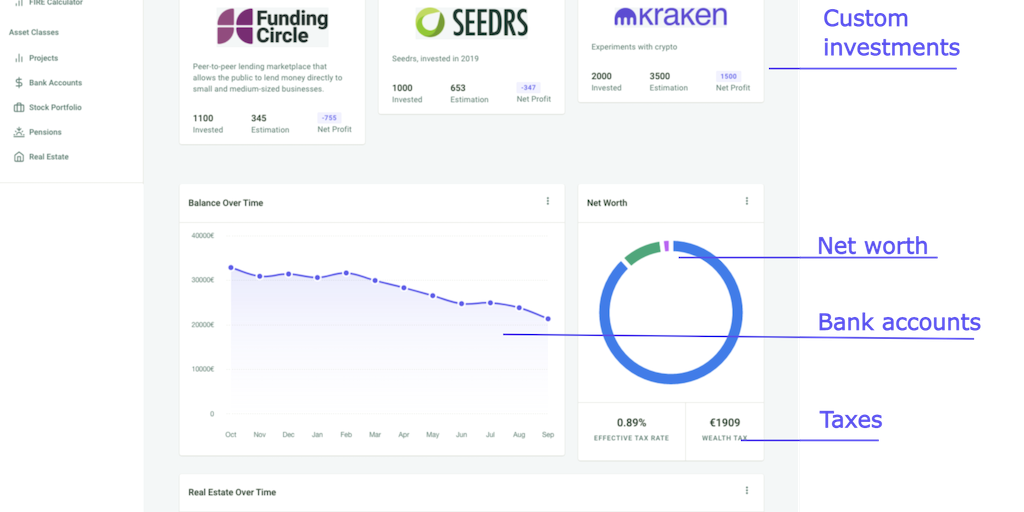The height and width of the screenshot is (512, 1024).
Task: Open Balance Over Time options menu
Action: click(548, 201)
